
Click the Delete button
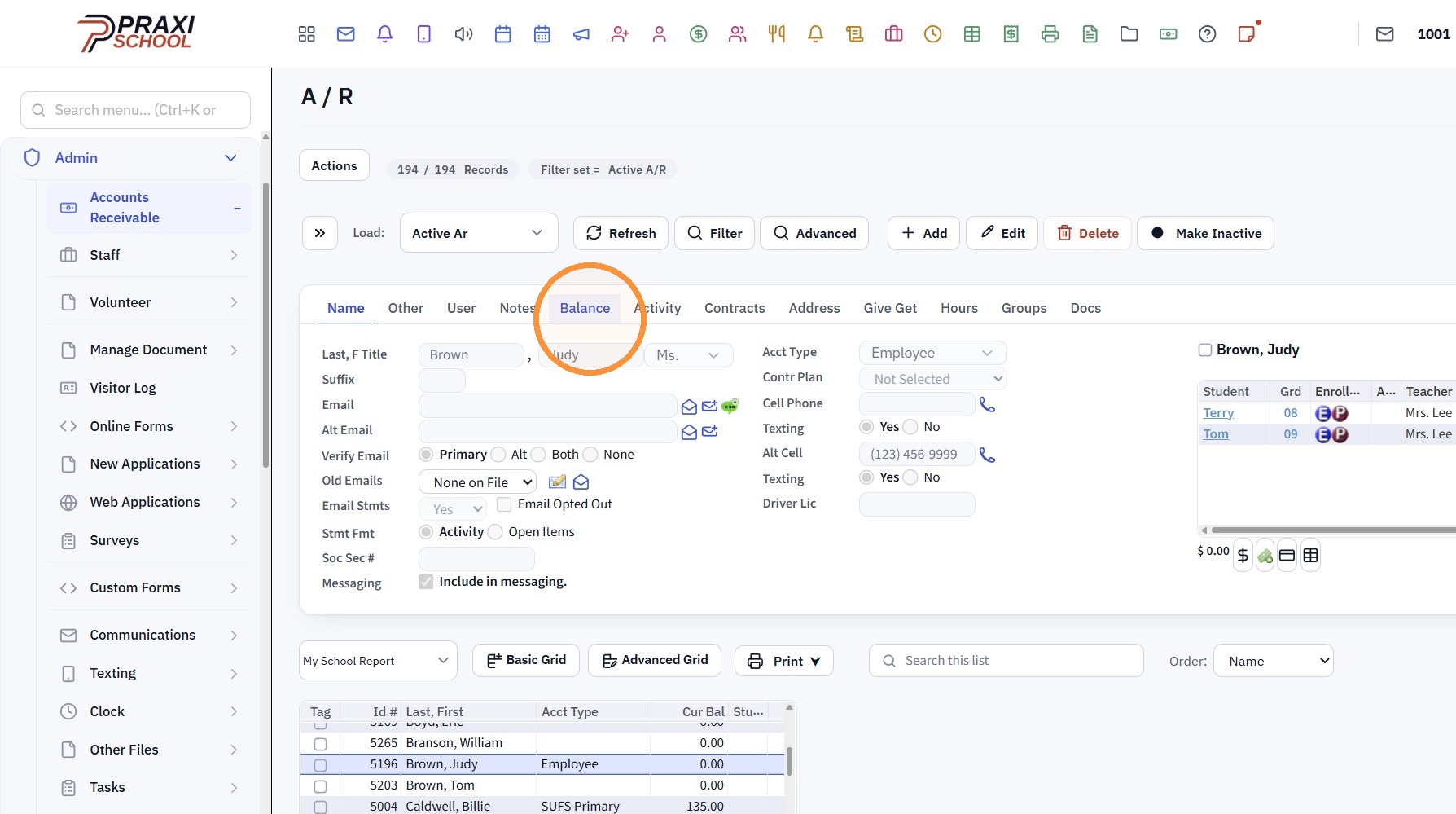1087,233
